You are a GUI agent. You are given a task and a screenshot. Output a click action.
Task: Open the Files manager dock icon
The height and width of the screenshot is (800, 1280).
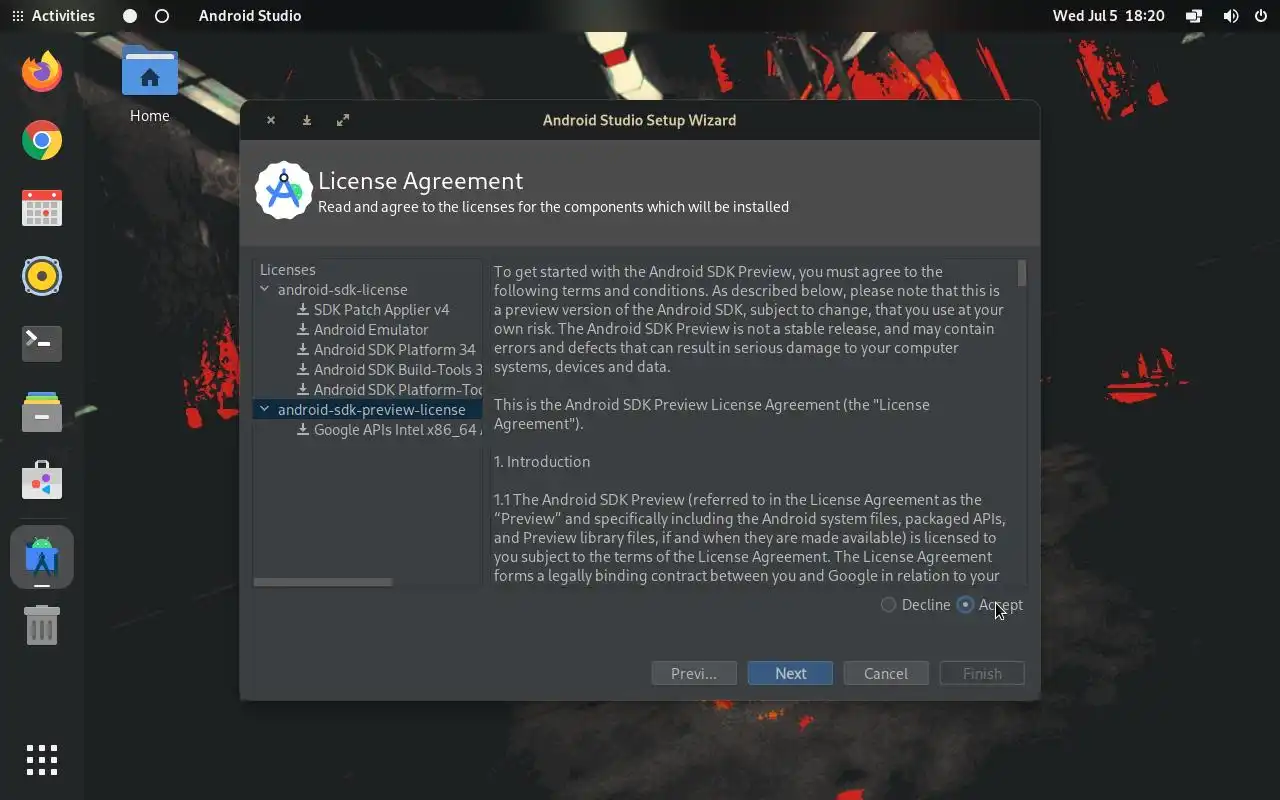42,412
